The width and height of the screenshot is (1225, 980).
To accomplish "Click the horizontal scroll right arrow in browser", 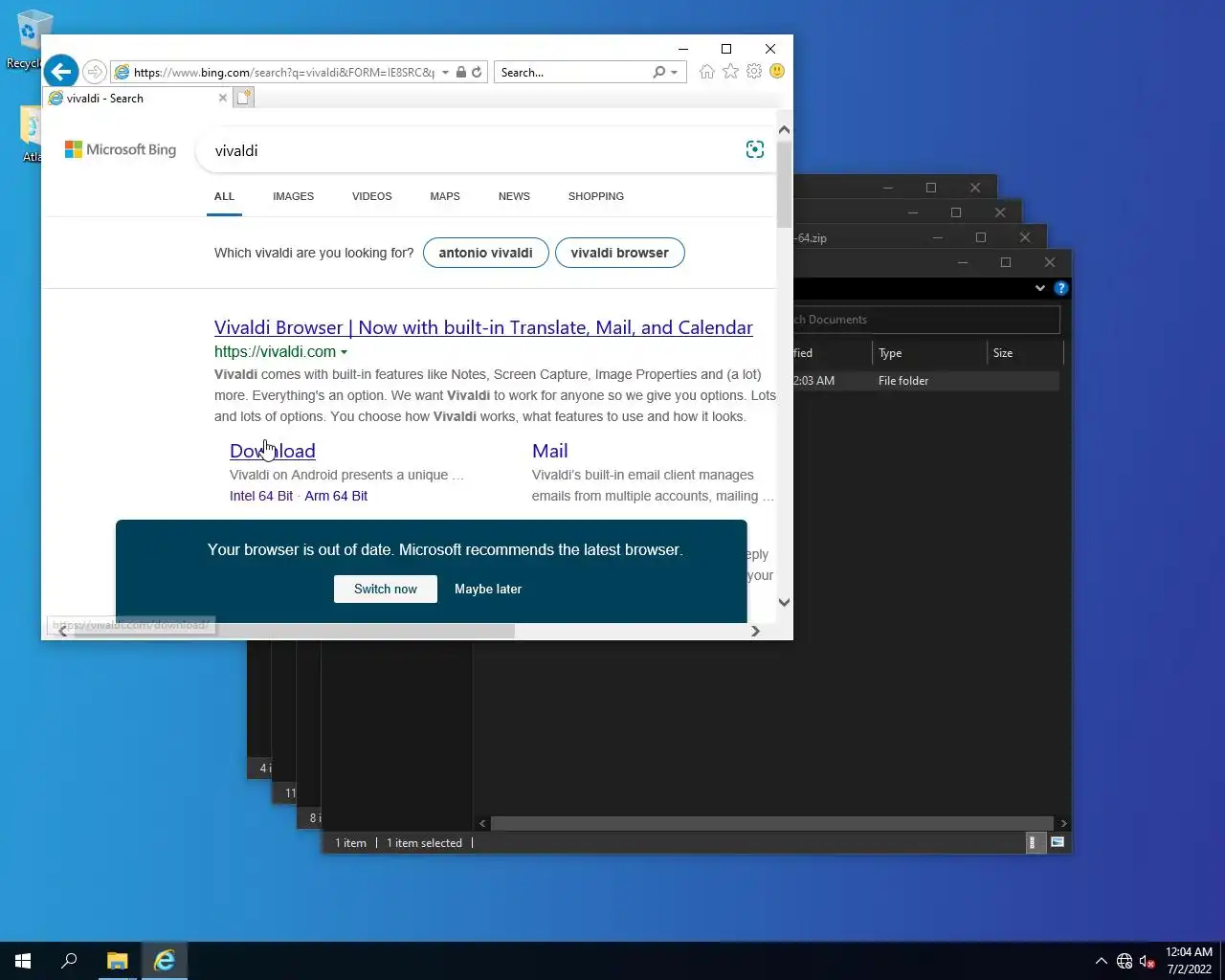I will [x=755, y=631].
